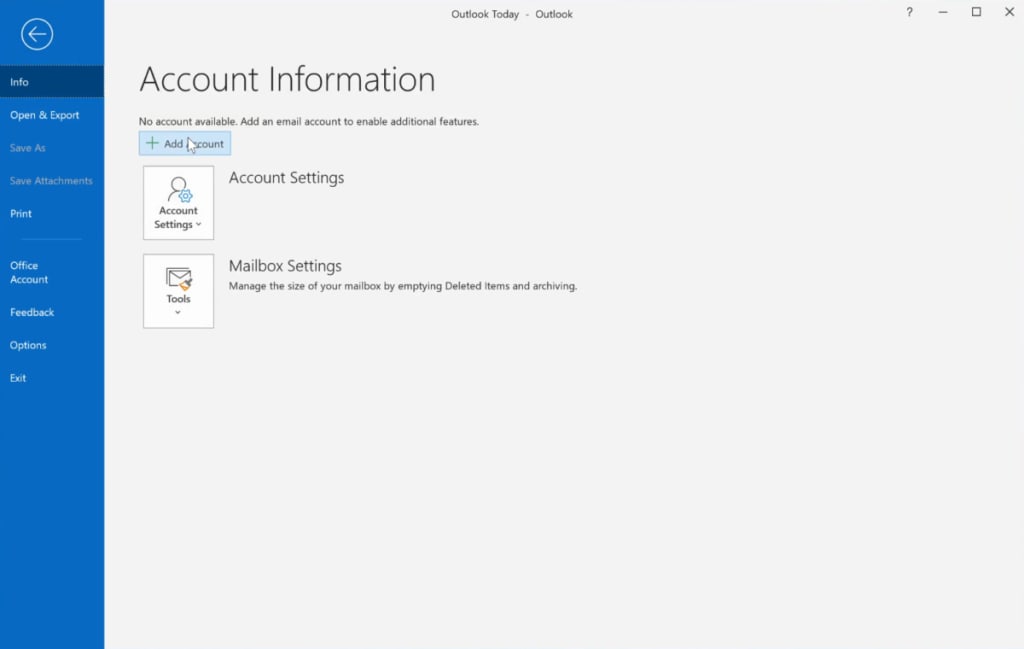Open the Open & Export section

click(44, 115)
